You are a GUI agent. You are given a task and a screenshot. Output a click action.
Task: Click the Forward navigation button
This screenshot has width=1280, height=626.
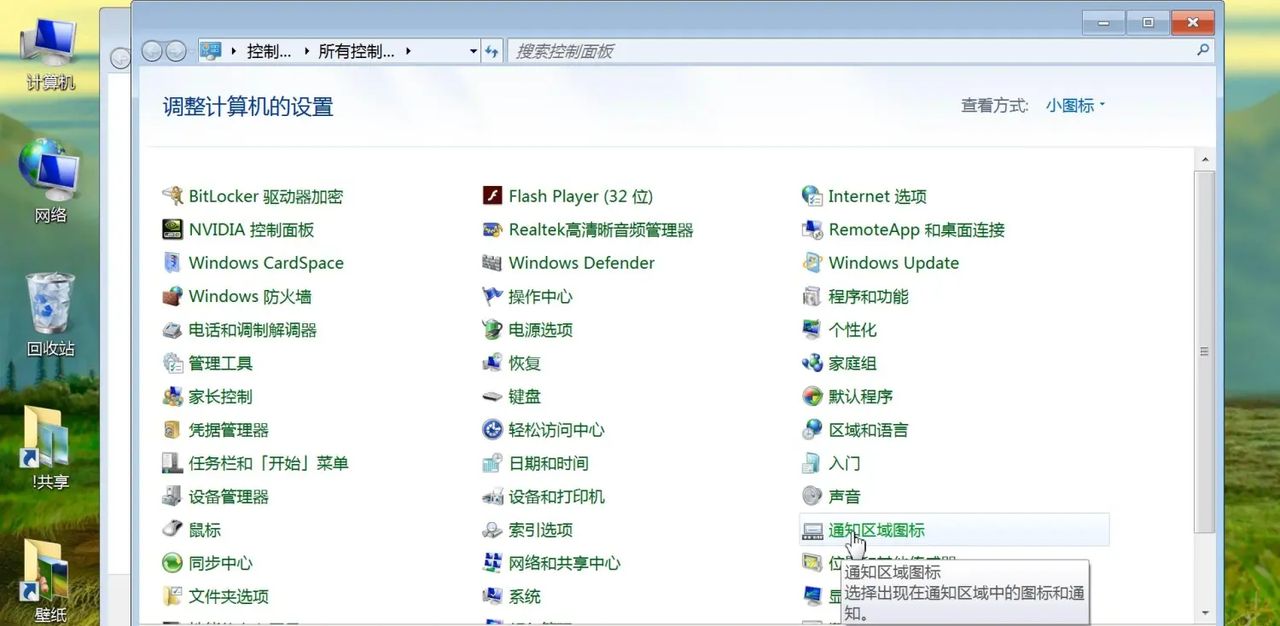pyautogui.click(x=176, y=51)
